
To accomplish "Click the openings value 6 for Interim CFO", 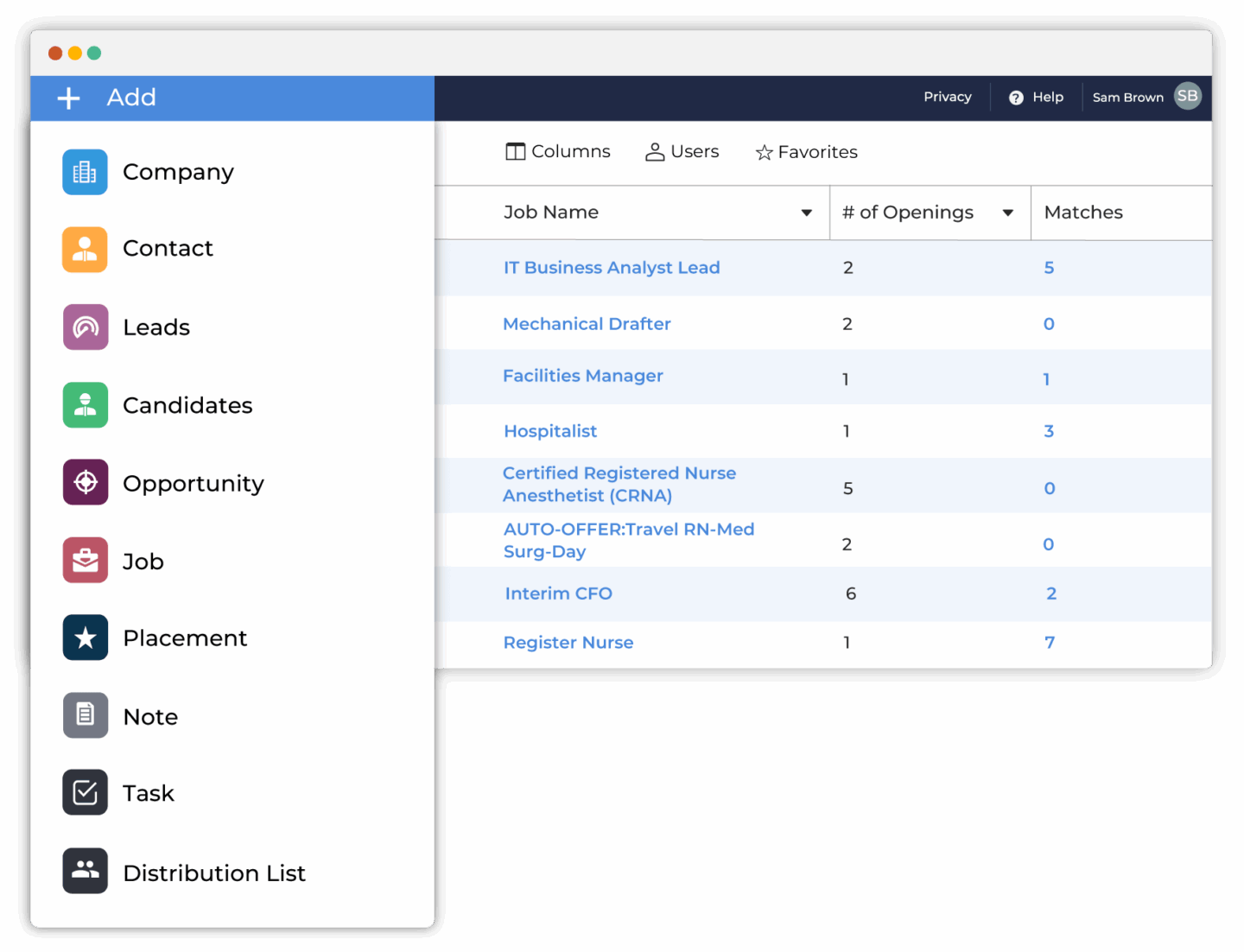I will (x=851, y=593).
